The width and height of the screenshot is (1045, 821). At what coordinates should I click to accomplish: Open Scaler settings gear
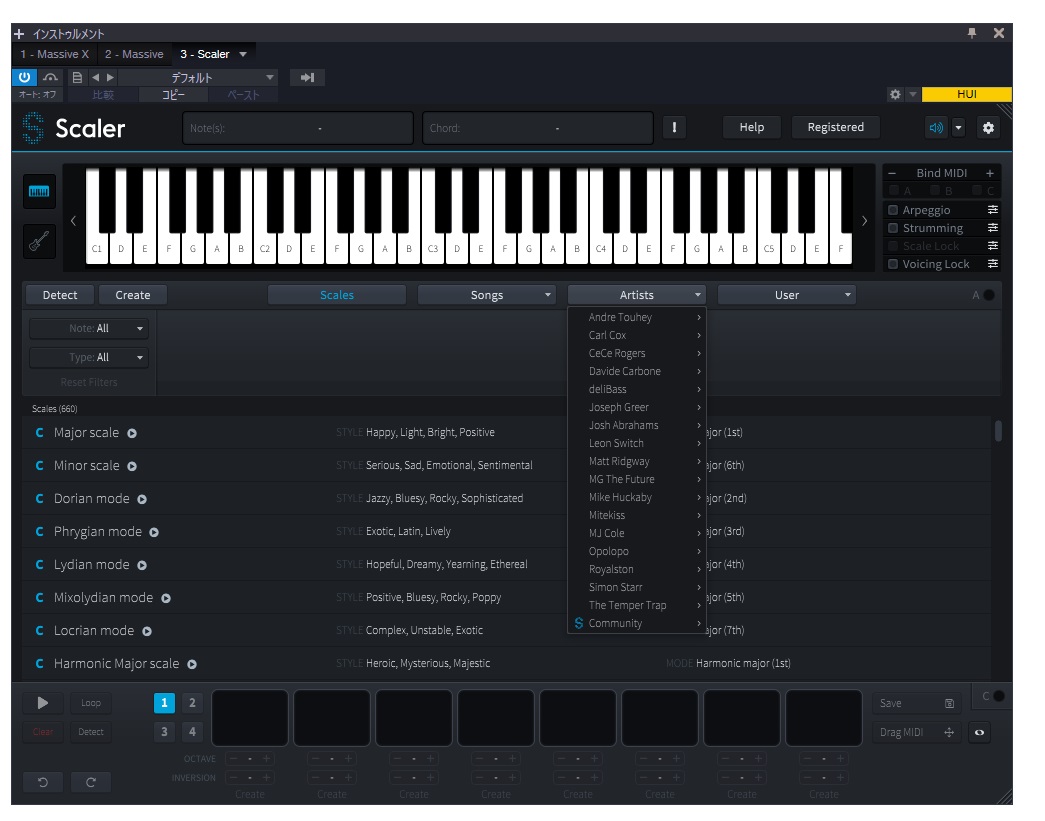[x=988, y=127]
